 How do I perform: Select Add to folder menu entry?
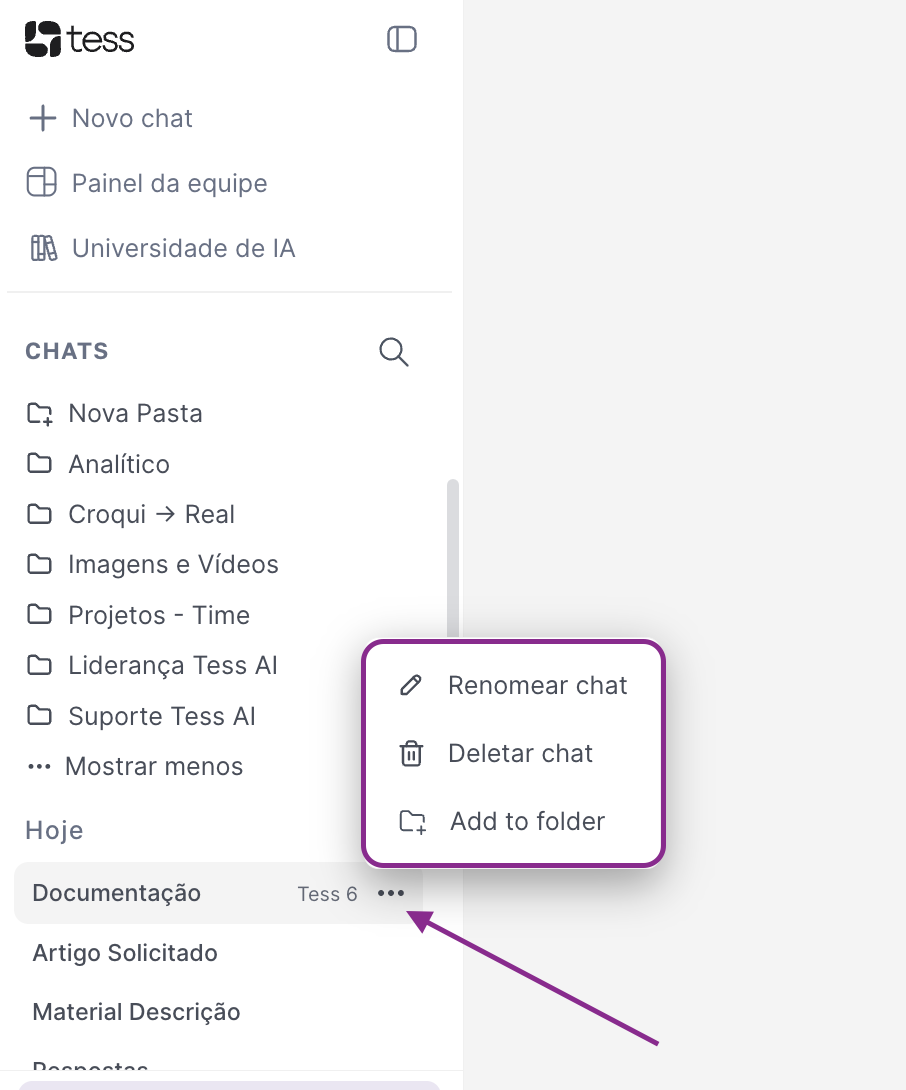click(527, 821)
